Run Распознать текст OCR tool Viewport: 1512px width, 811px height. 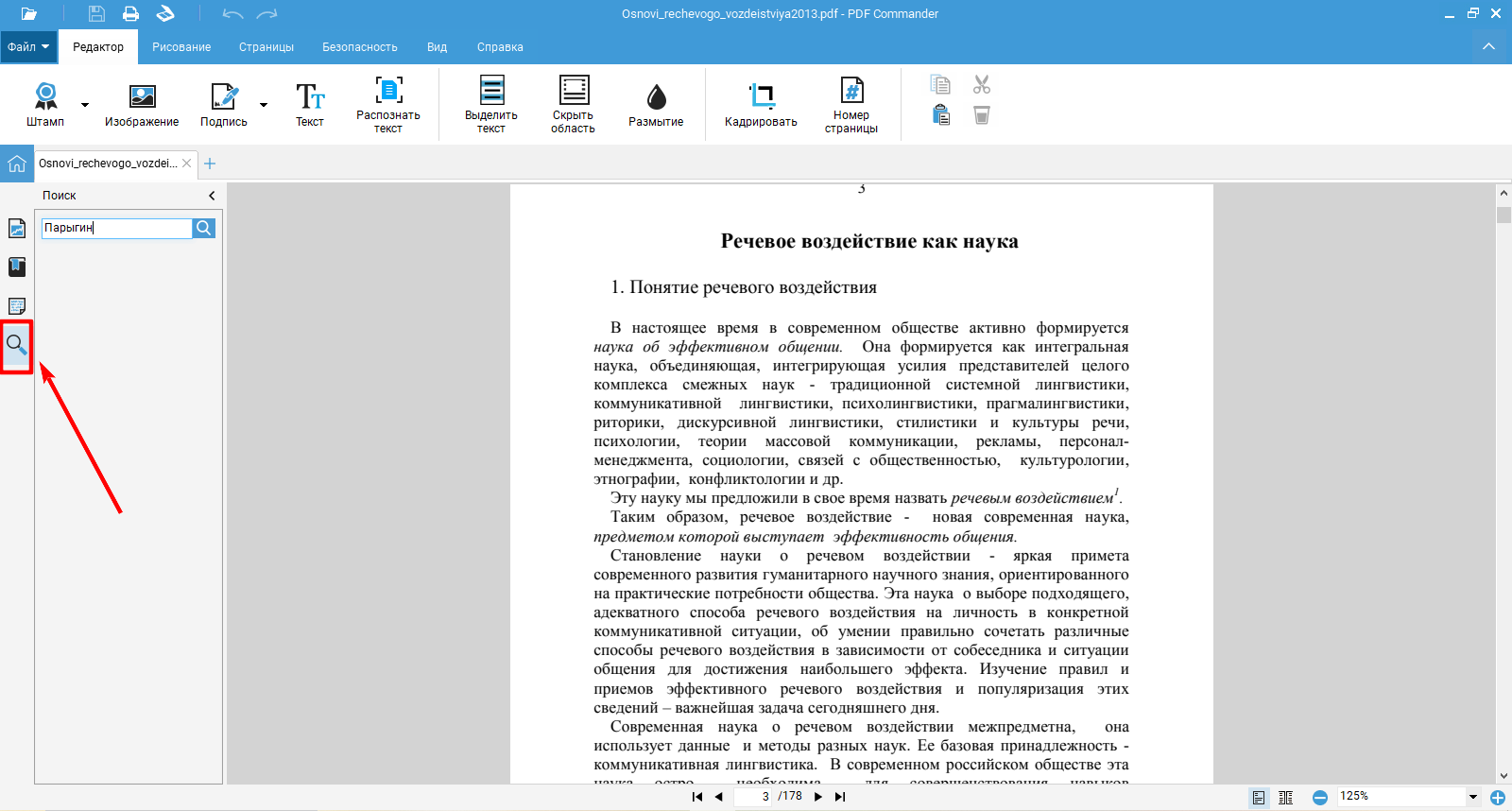coord(388,105)
